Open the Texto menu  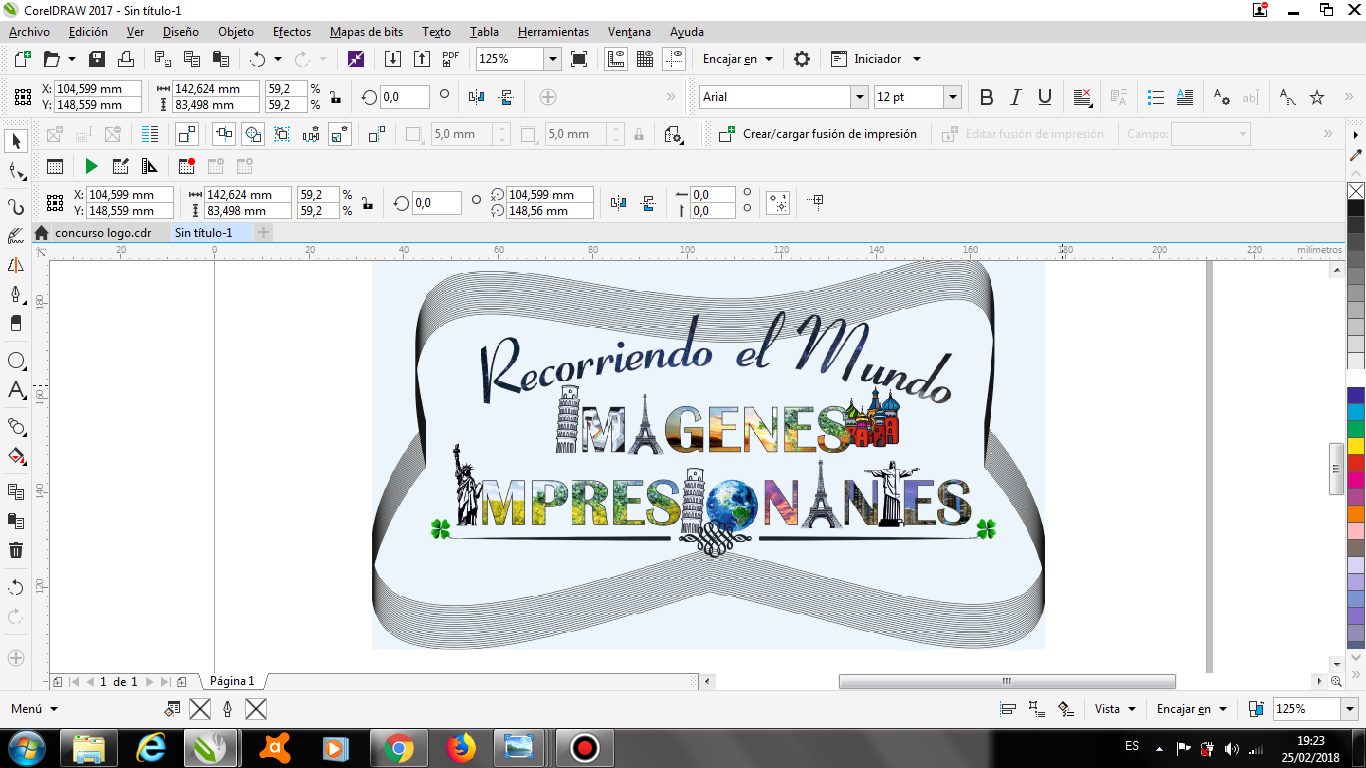click(x=436, y=32)
